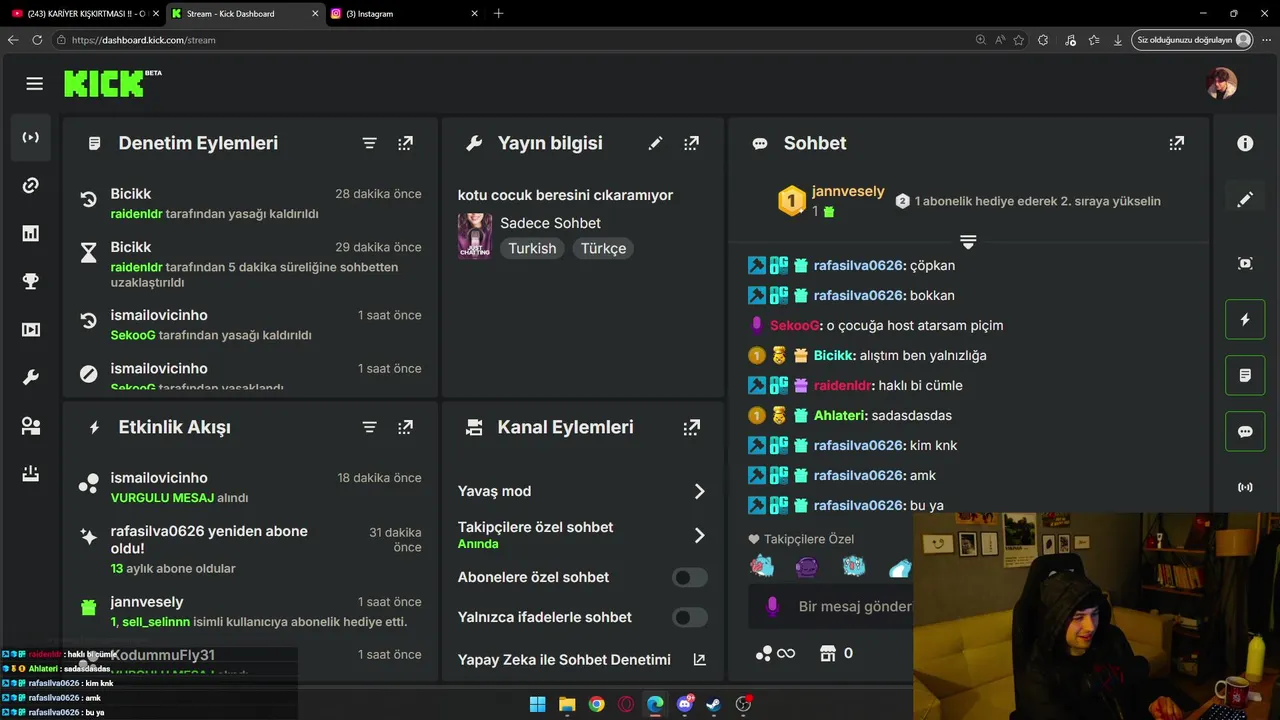Select the first emote in chat emote row
Viewport: 1280px width, 720px height.
tap(762, 567)
